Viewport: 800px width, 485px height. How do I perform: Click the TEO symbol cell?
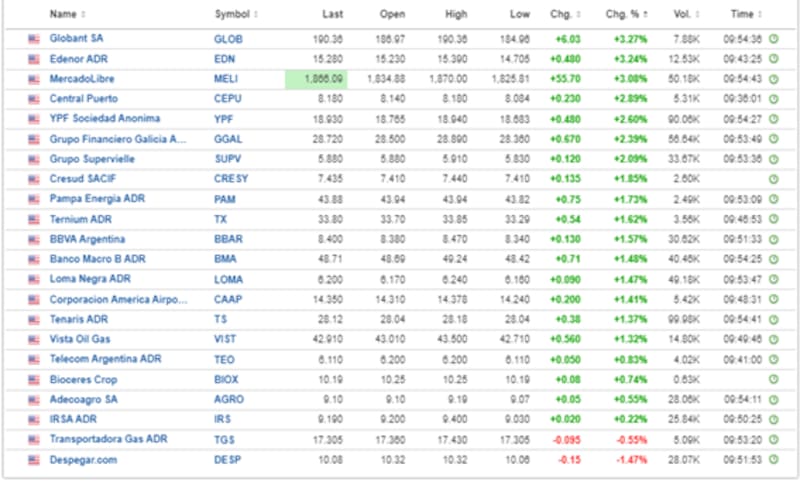225,359
